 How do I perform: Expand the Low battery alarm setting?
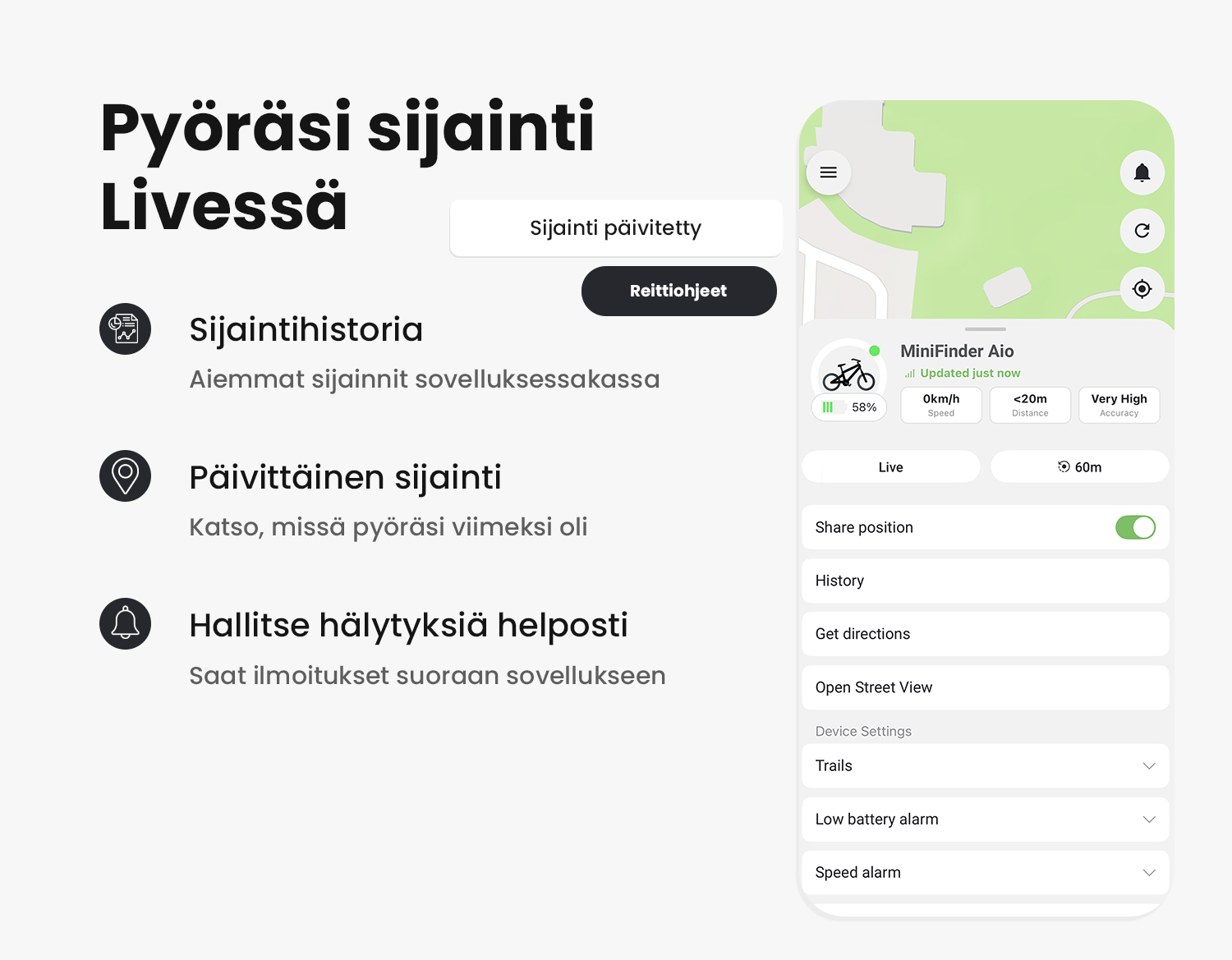point(986,819)
